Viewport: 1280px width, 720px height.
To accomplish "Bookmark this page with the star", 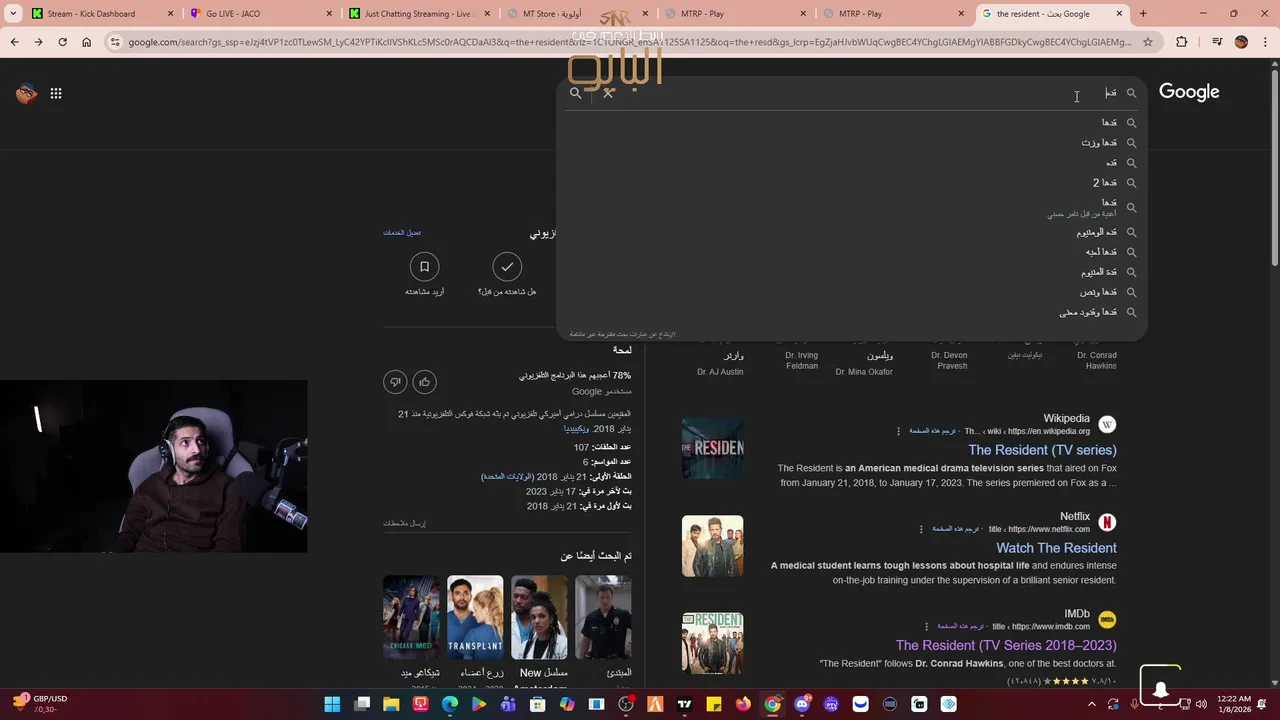I will 1148,42.
